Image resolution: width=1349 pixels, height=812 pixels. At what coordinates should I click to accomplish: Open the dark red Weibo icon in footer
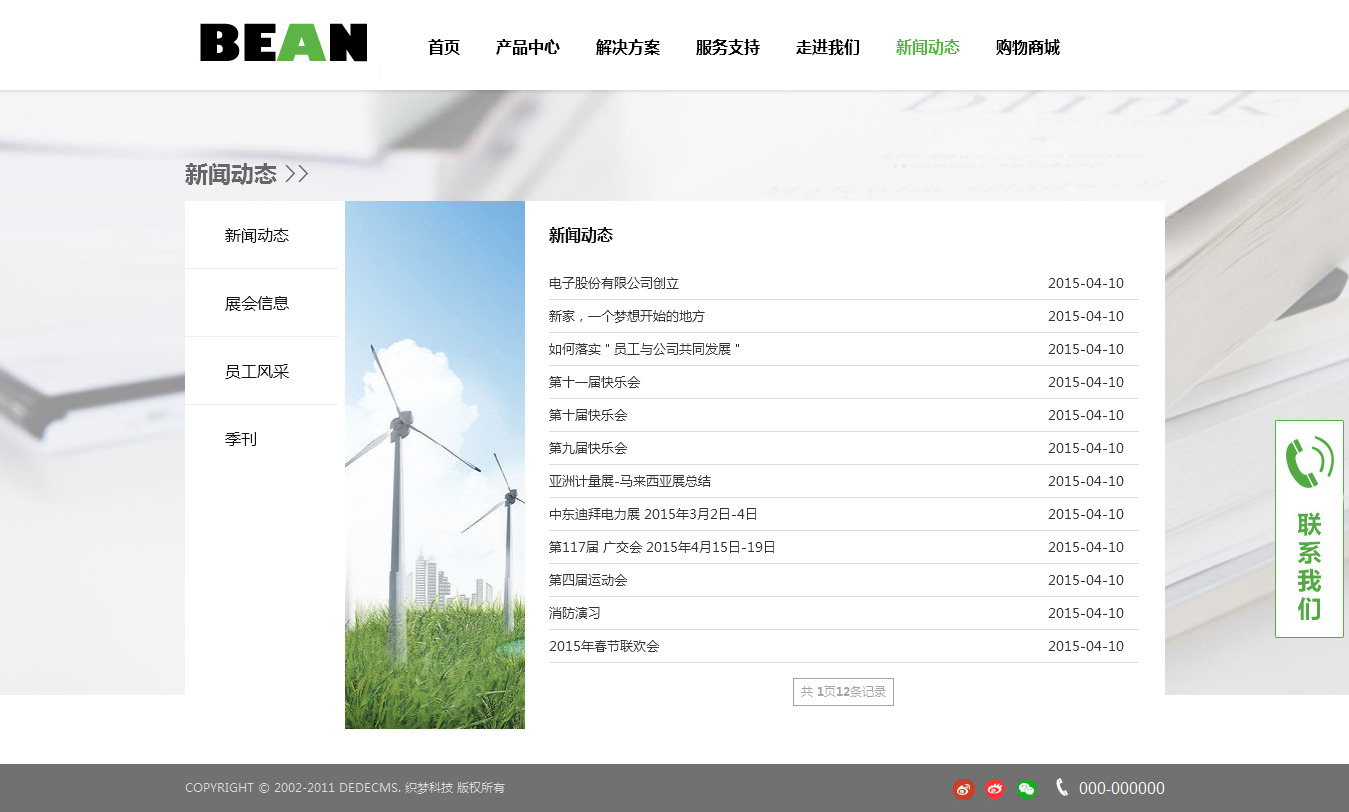[963, 789]
